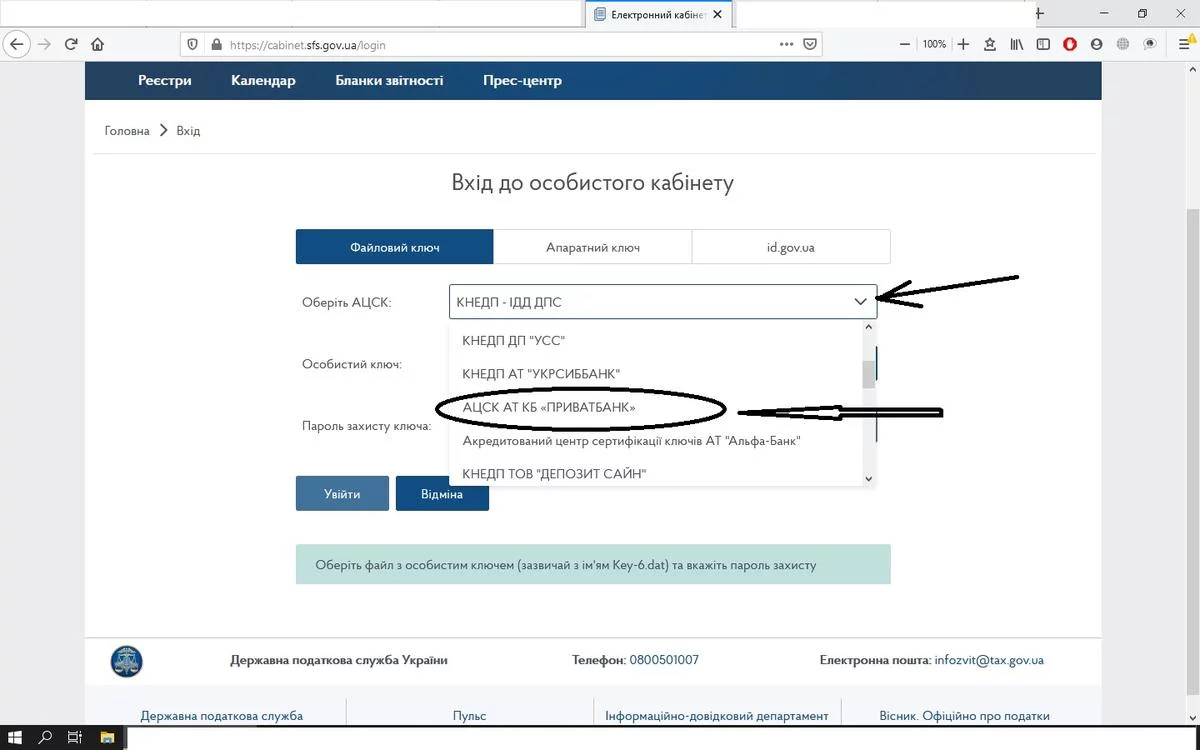
Task: Click the Пароль захисту ключа label
Action: click(x=367, y=426)
